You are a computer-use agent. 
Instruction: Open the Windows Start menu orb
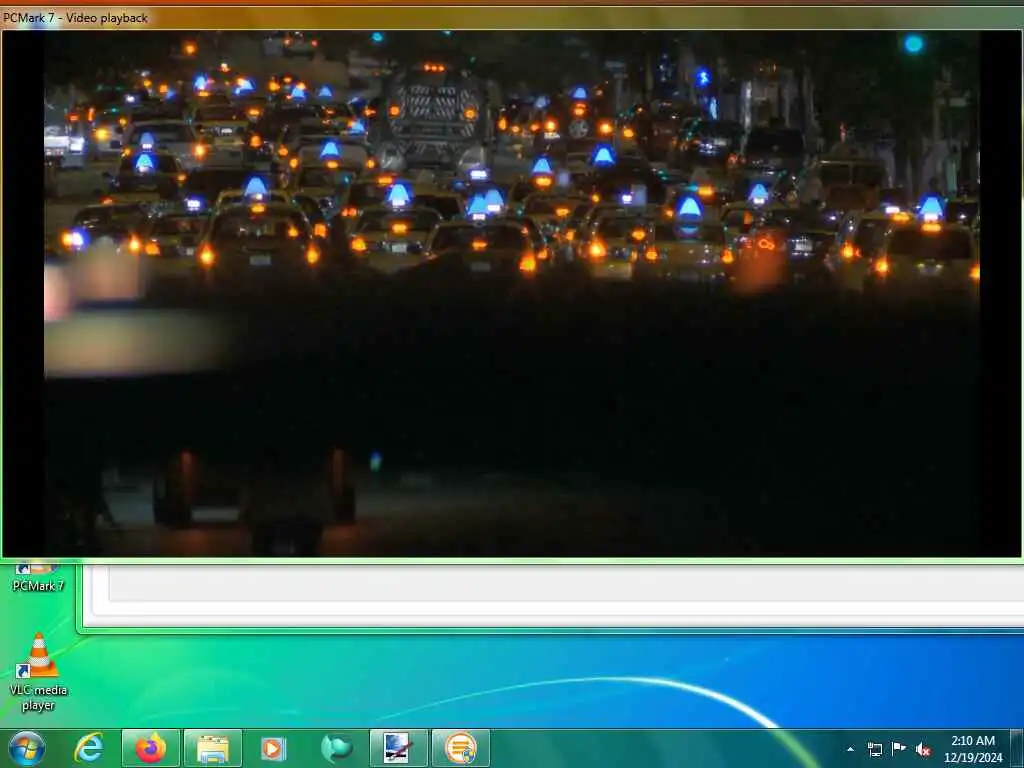coord(27,748)
